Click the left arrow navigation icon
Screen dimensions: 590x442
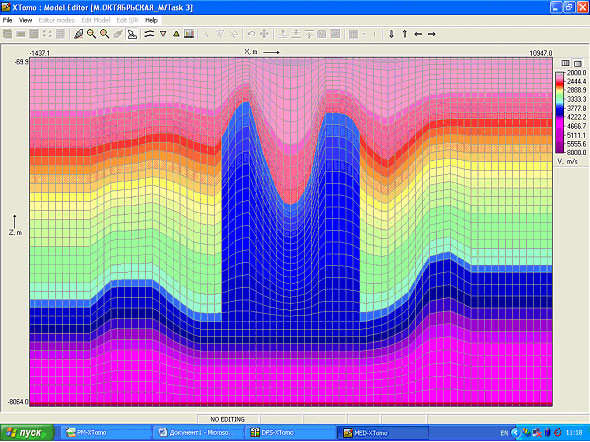[x=418, y=34]
